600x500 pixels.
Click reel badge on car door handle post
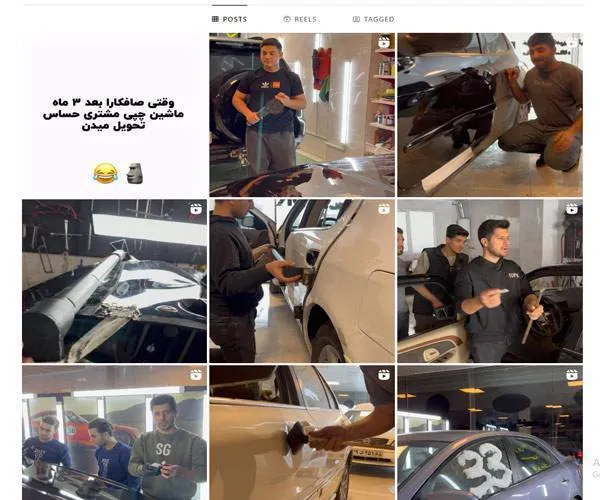pos(384,375)
